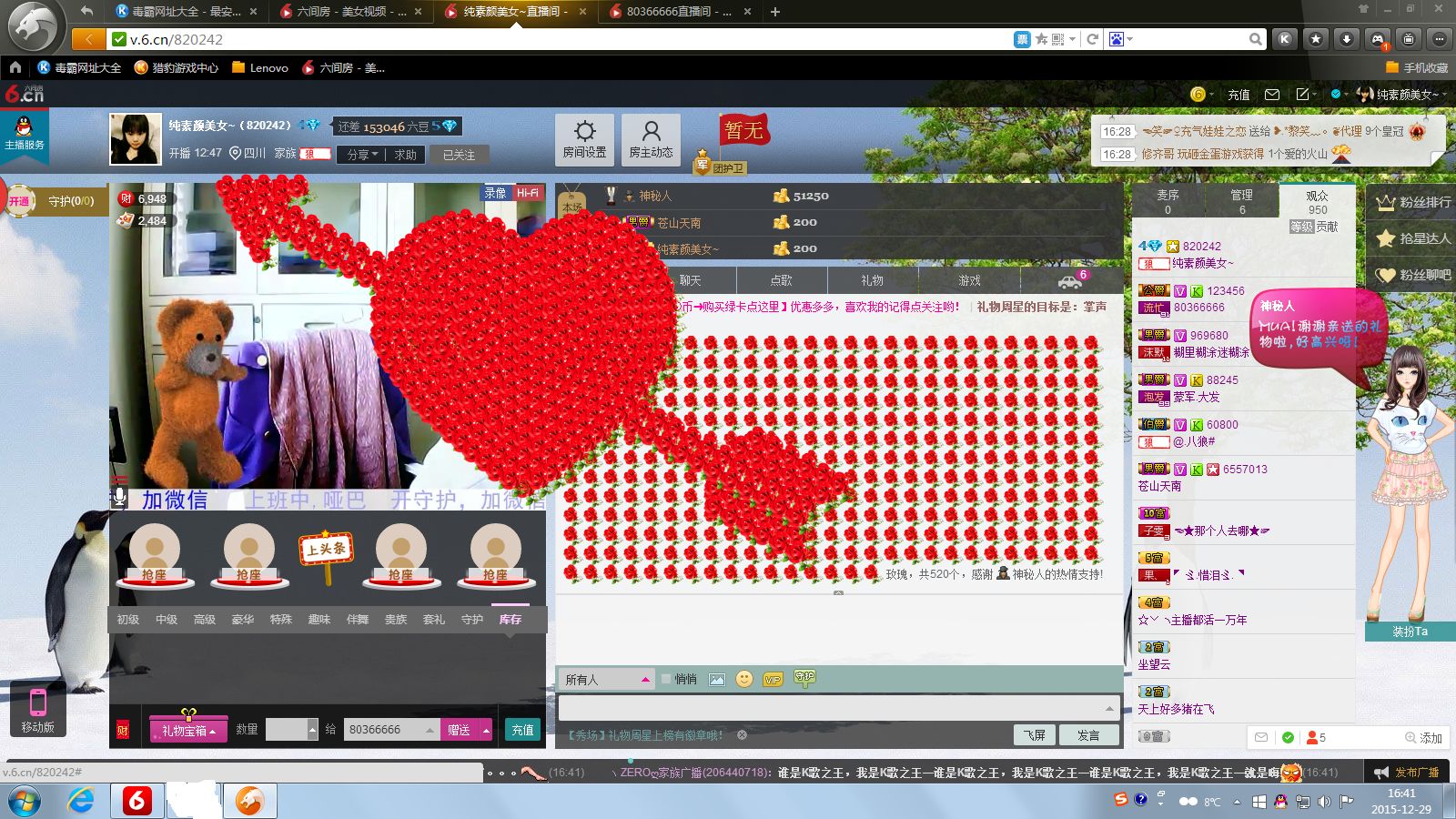The height and width of the screenshot is (819, 1456).
Task: Select the 豪华 gift category tab
Action: tap(243, 619)
